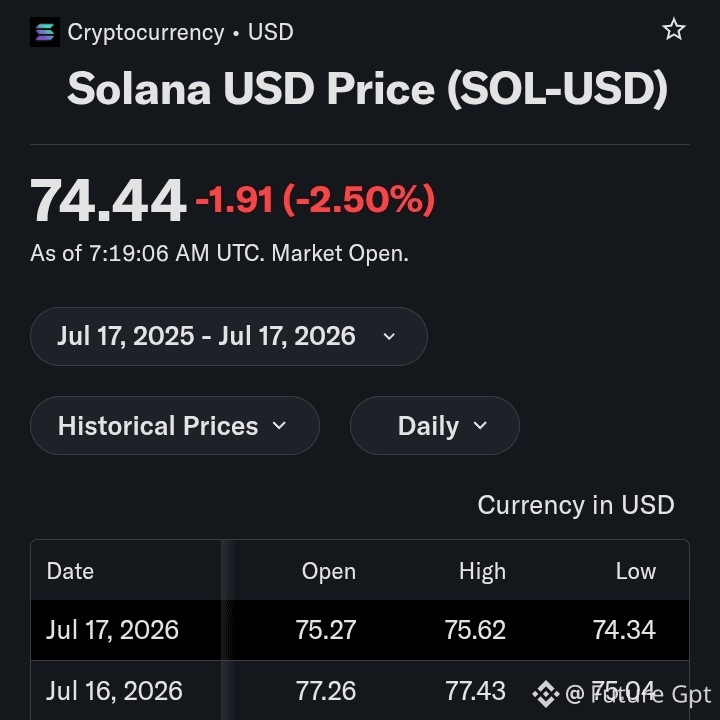Click chevron beside the date range
Screen dimensions: 720x720
[x=389, y=337]
